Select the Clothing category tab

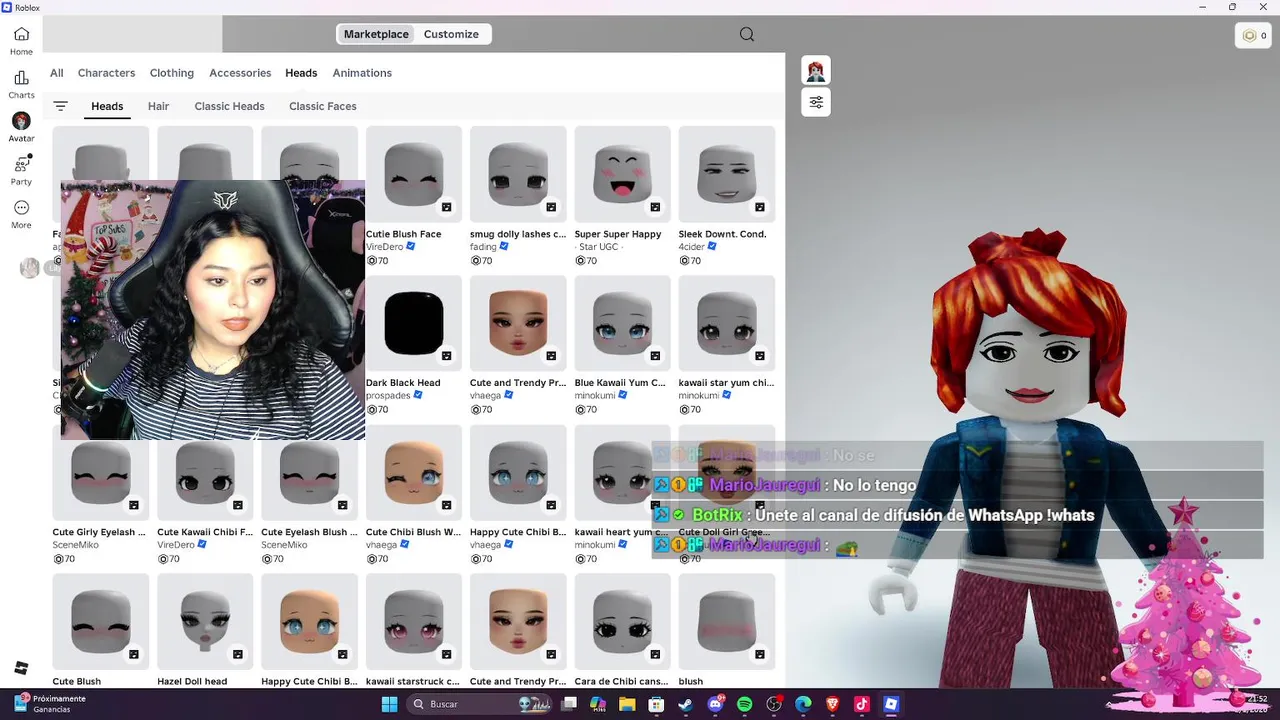tap(172, 73)
